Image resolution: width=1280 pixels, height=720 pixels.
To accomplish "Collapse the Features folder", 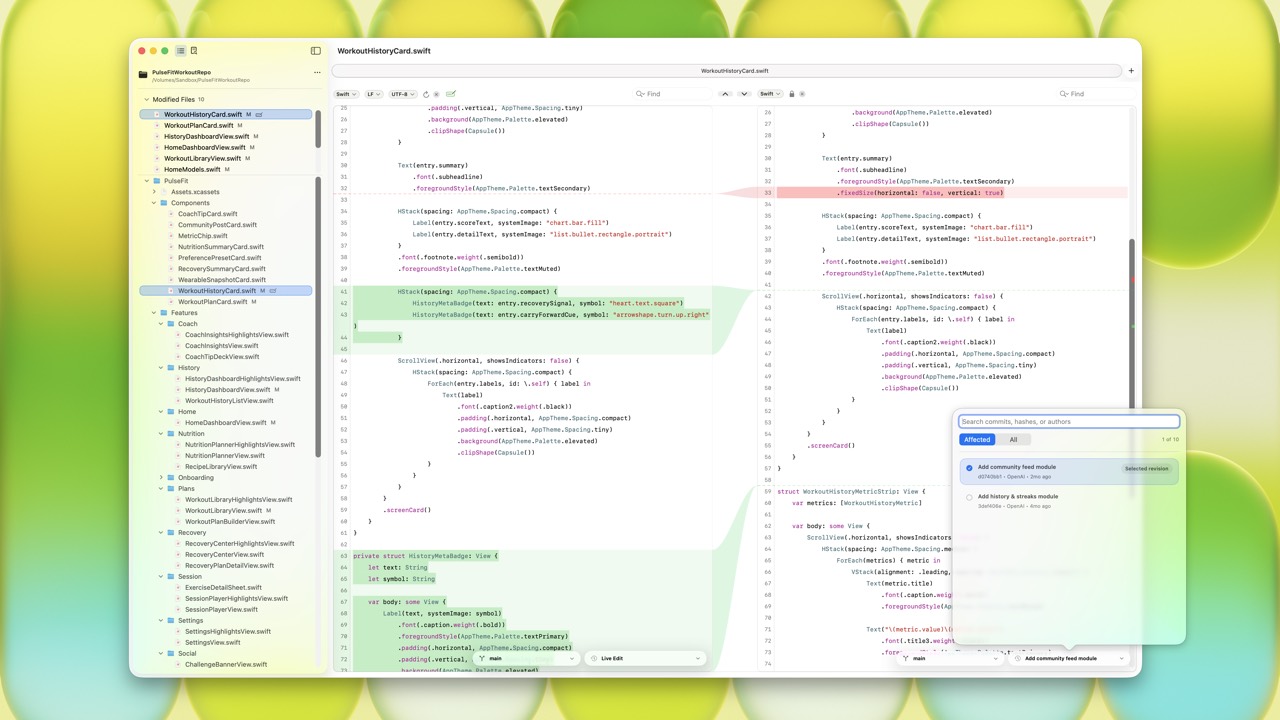I will tap(154, 313).
